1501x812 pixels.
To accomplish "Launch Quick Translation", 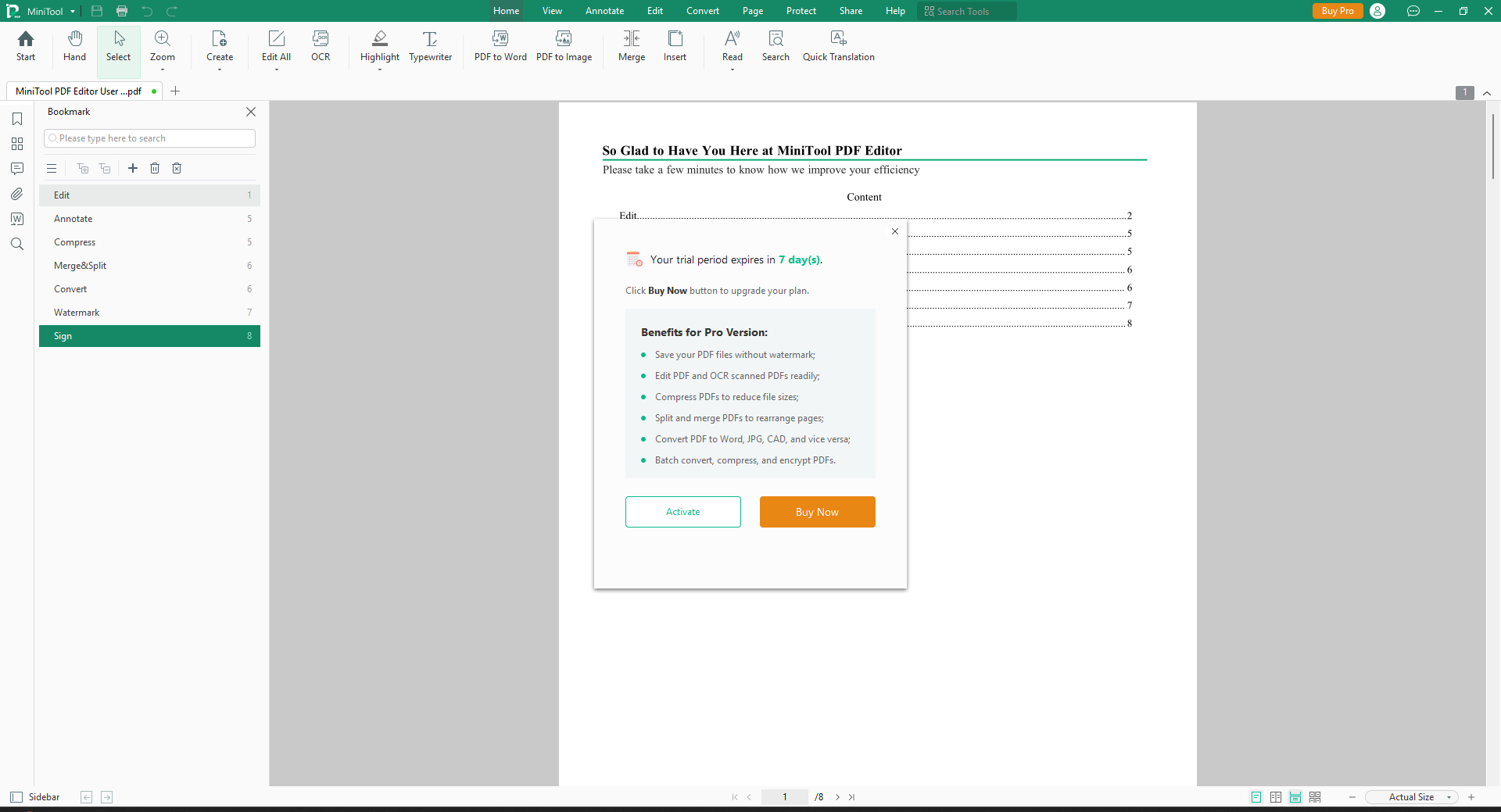I will pyautogui.click(x=838, y=47).
